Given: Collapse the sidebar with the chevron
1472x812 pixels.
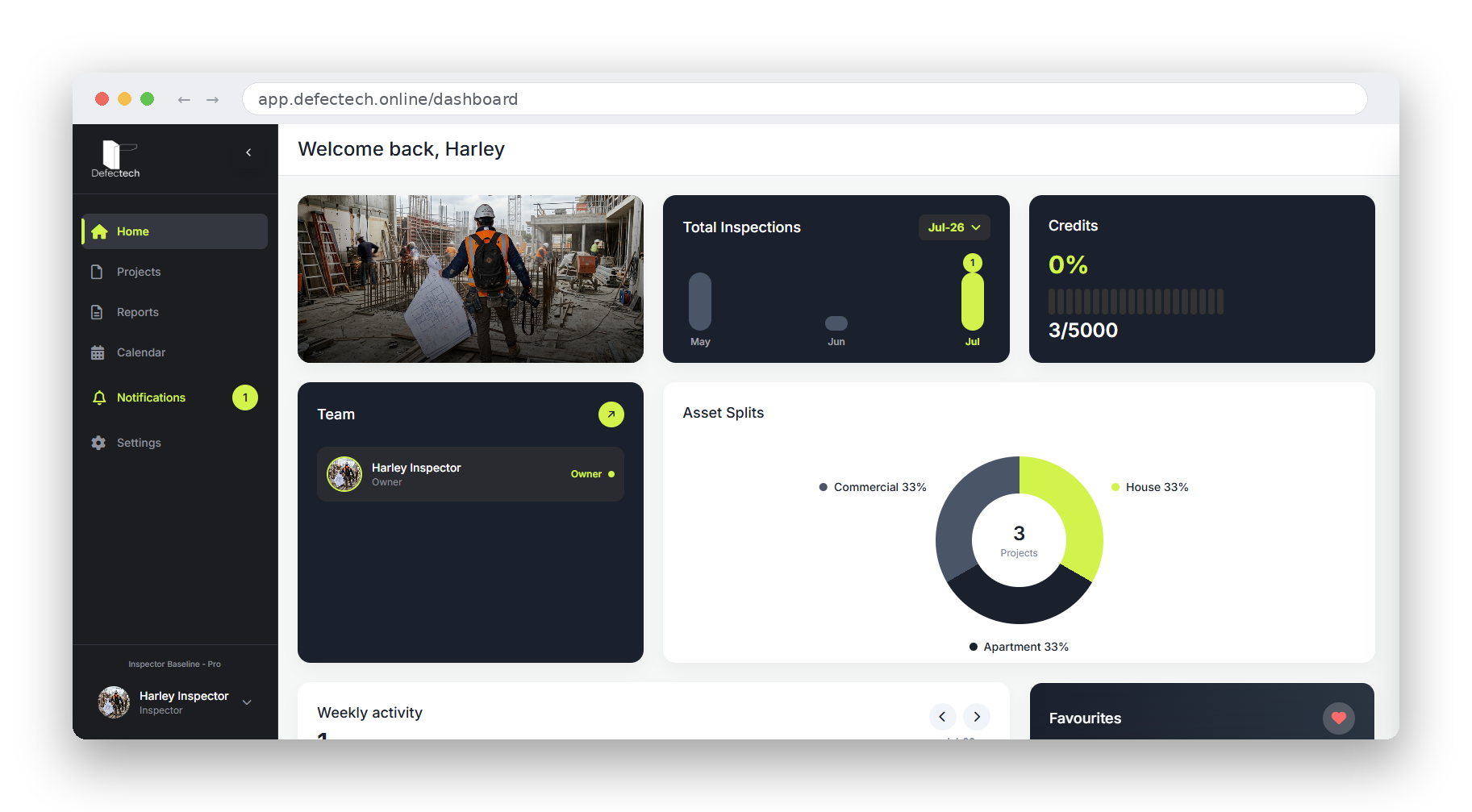Looking at the screenshot, I should coord(248,152).
